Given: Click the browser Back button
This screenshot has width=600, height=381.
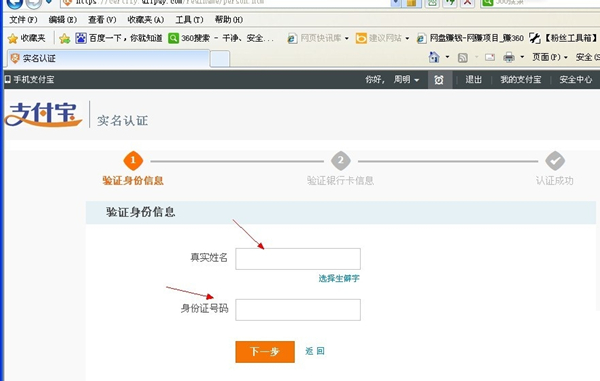Looking at the screenshot, I should click(15, 3).
